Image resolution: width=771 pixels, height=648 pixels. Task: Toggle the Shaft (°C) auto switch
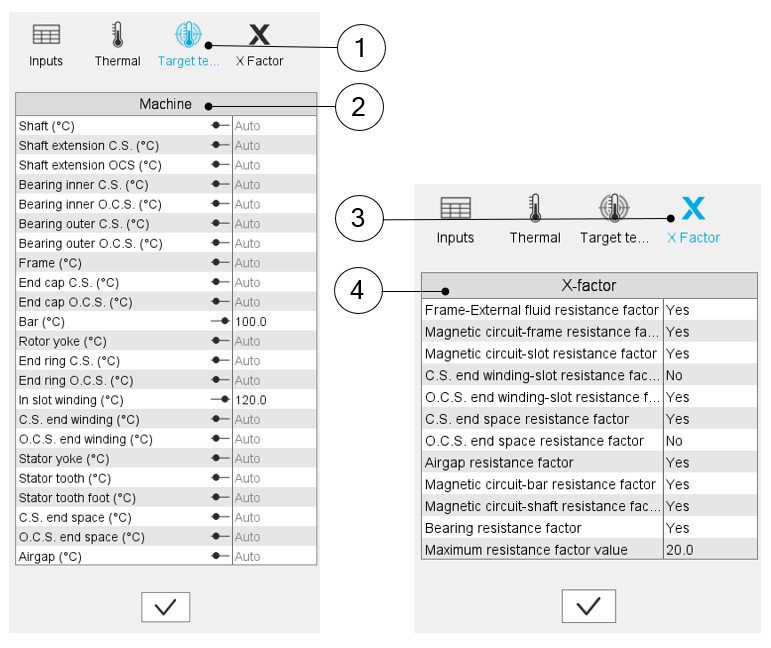(220, 126)
